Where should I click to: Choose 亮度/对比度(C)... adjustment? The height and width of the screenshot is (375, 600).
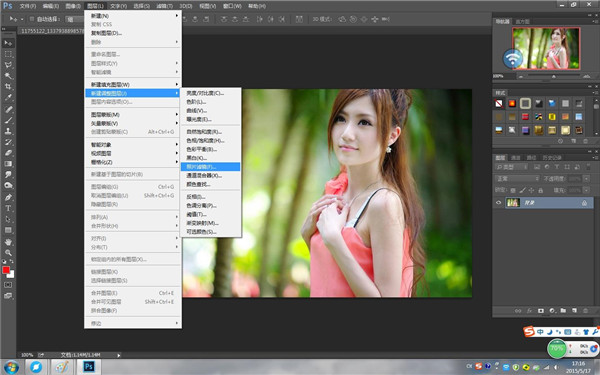[x=210, y=93]
